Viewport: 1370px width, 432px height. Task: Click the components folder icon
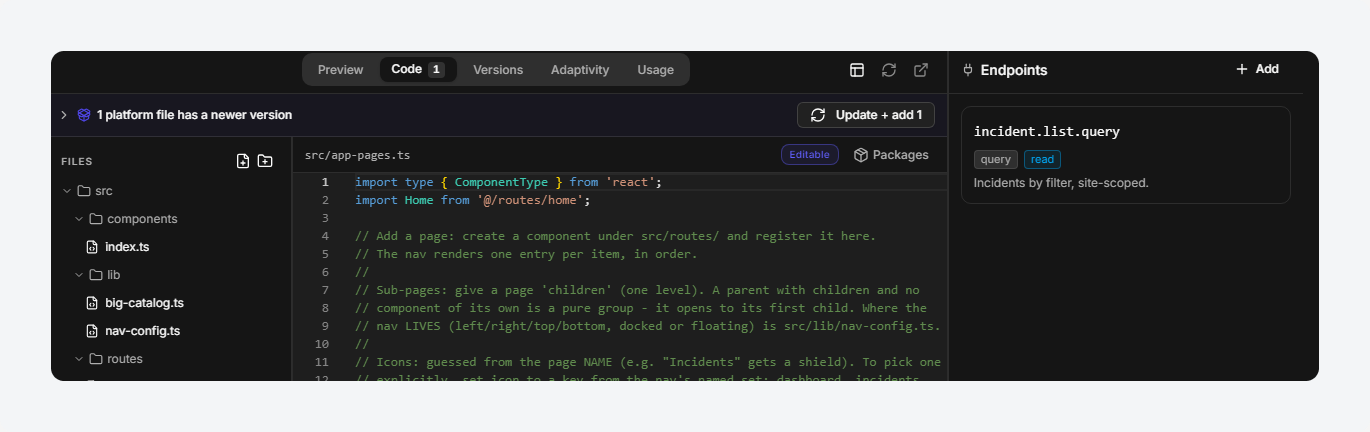point(96,219)
